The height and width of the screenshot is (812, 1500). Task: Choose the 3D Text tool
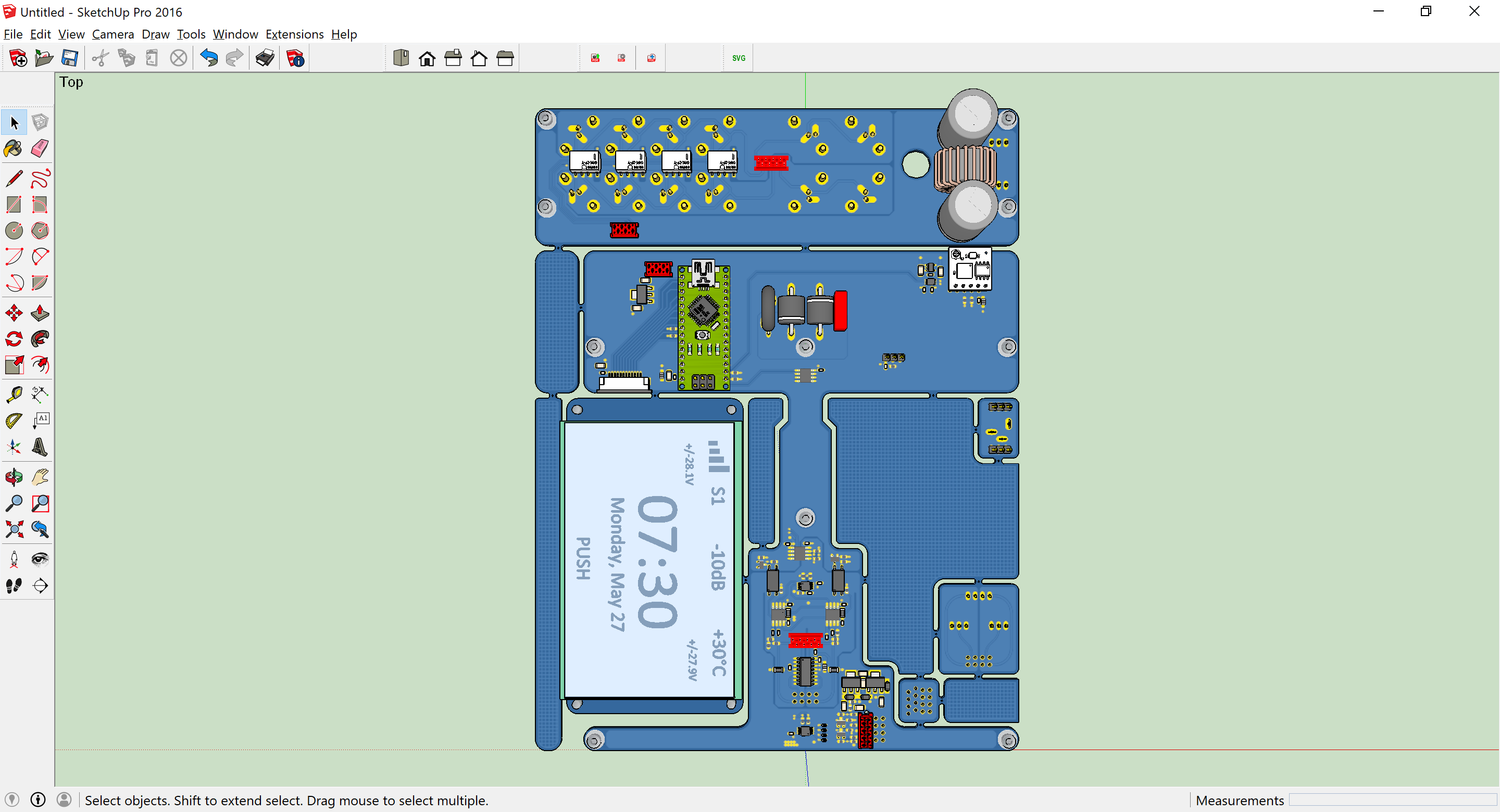[40, 447]
